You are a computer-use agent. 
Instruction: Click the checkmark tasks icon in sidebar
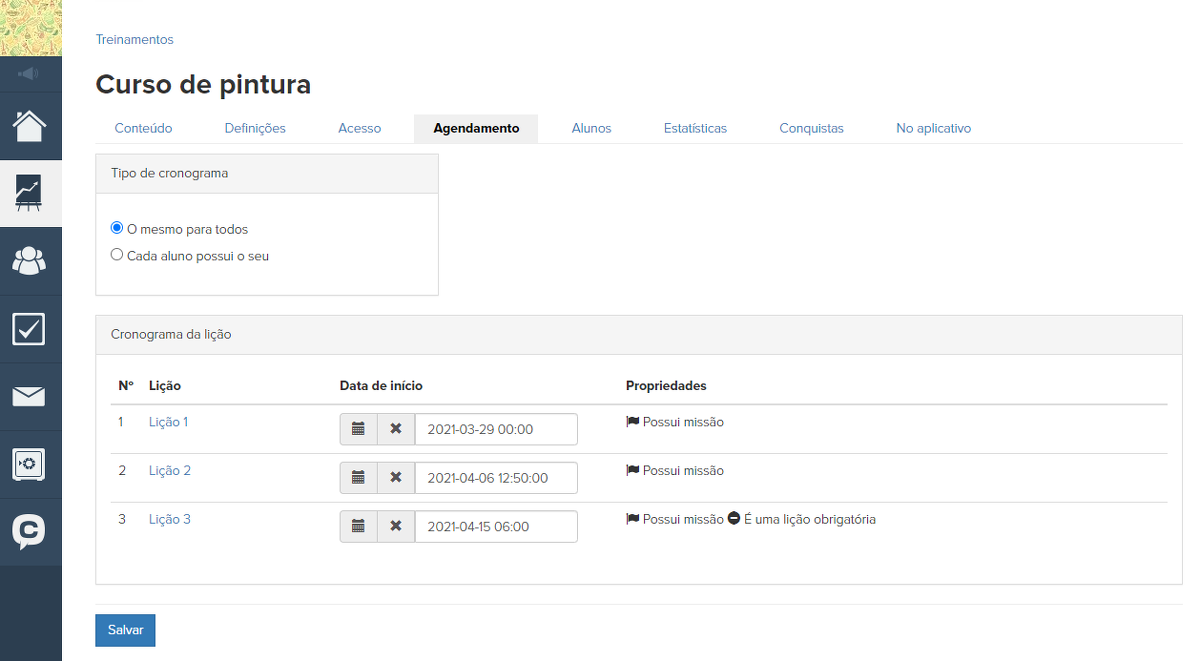tap(30, 329)
